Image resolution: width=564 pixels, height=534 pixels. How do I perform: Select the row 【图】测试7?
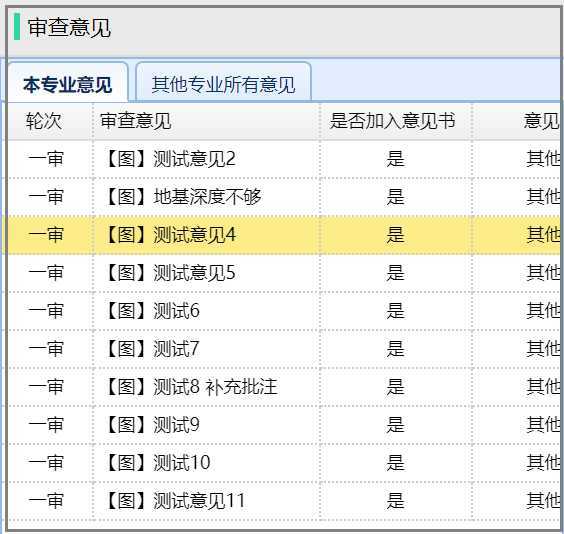tap(283, 349)
